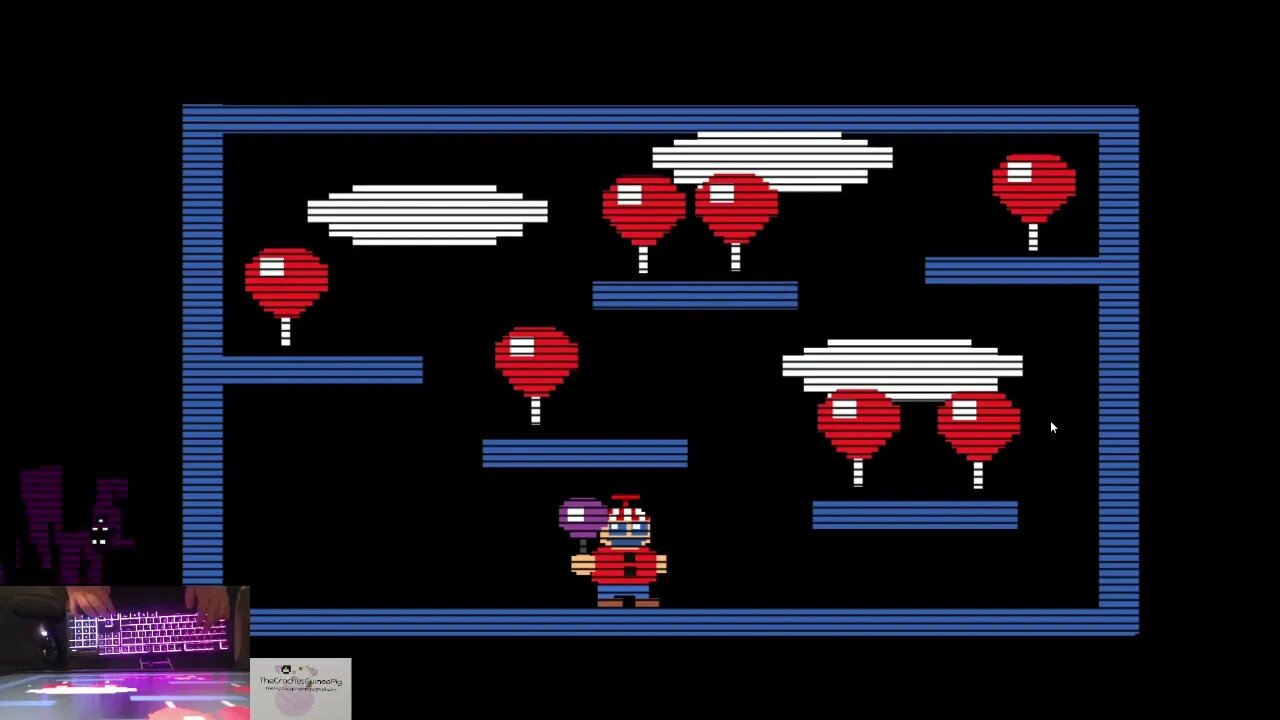
Task: Grab the left balloon under the lower-right cloud
Action: 858,438
